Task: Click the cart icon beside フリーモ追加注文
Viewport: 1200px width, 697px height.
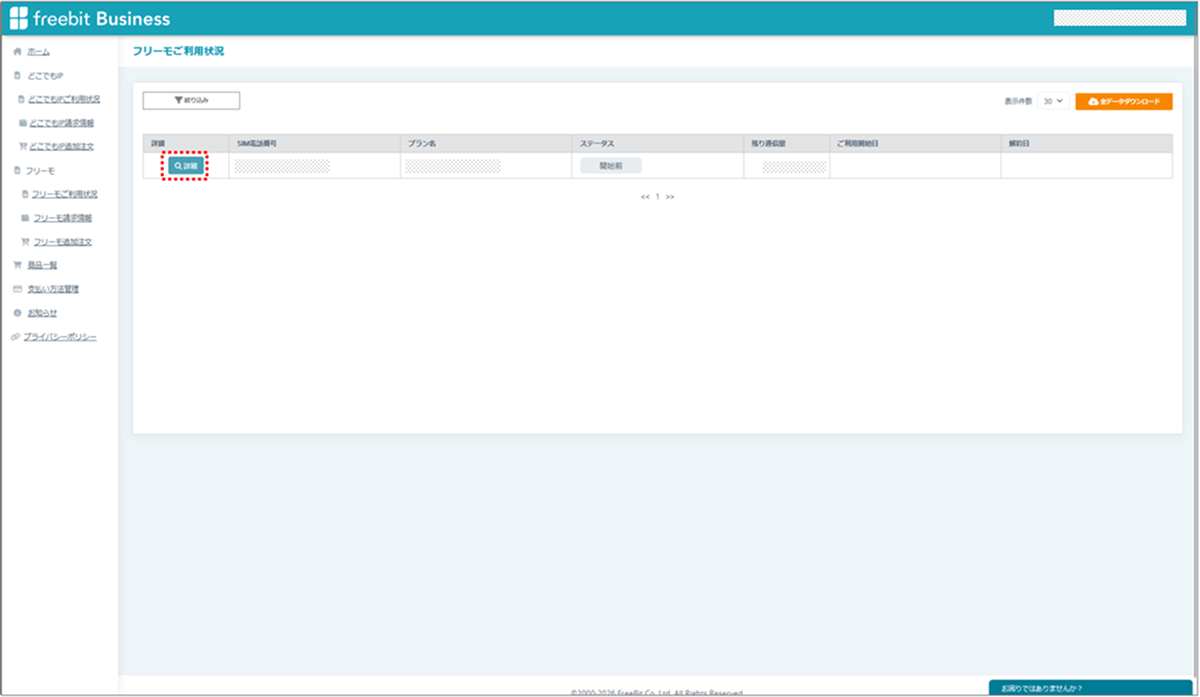Action: click(24, 242)
